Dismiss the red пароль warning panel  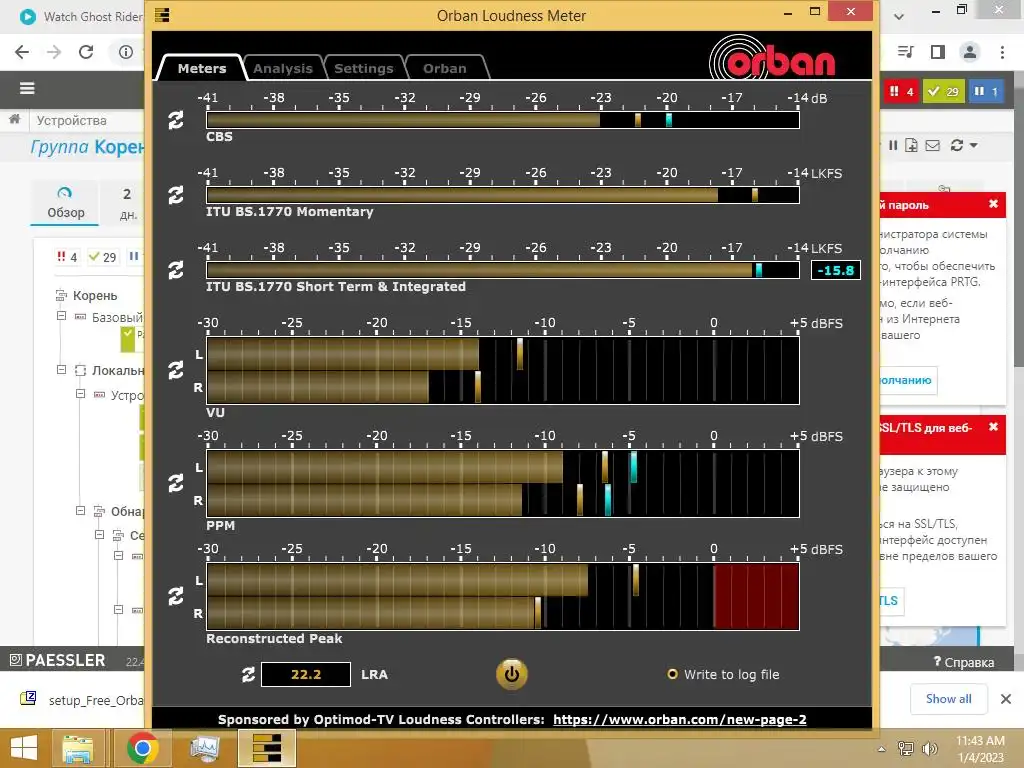(x=993, y=204)
